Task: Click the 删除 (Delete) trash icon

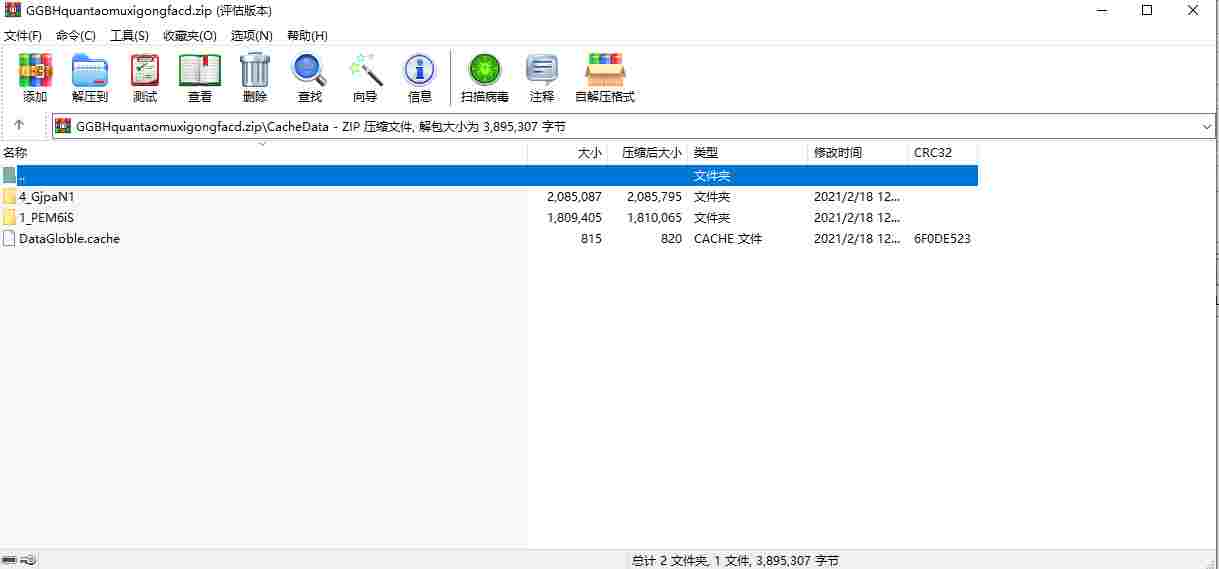Action: tap(255, 71)
